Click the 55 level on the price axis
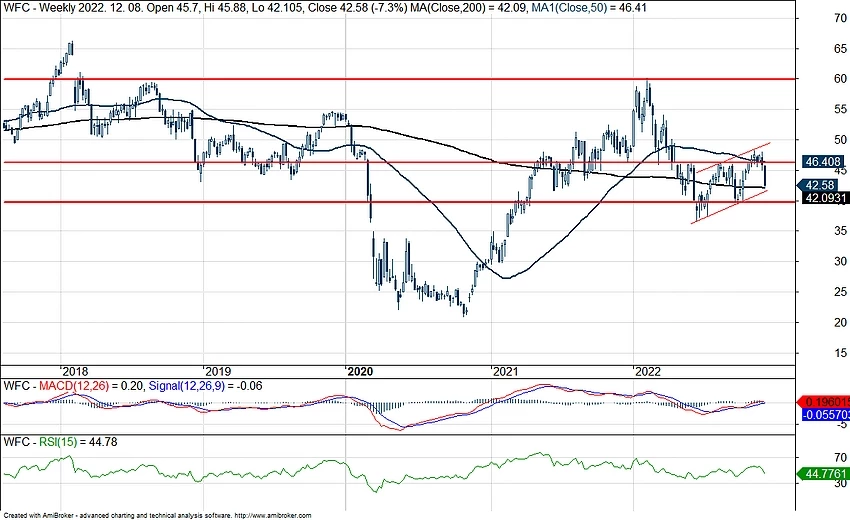 840,110
